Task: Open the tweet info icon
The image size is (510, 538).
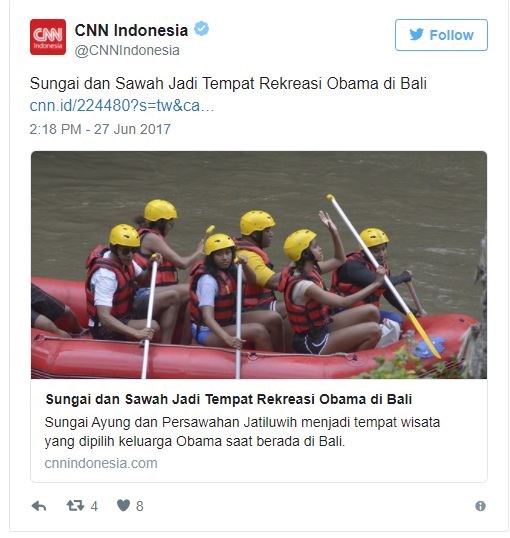Action: click(x=480, y=506)
